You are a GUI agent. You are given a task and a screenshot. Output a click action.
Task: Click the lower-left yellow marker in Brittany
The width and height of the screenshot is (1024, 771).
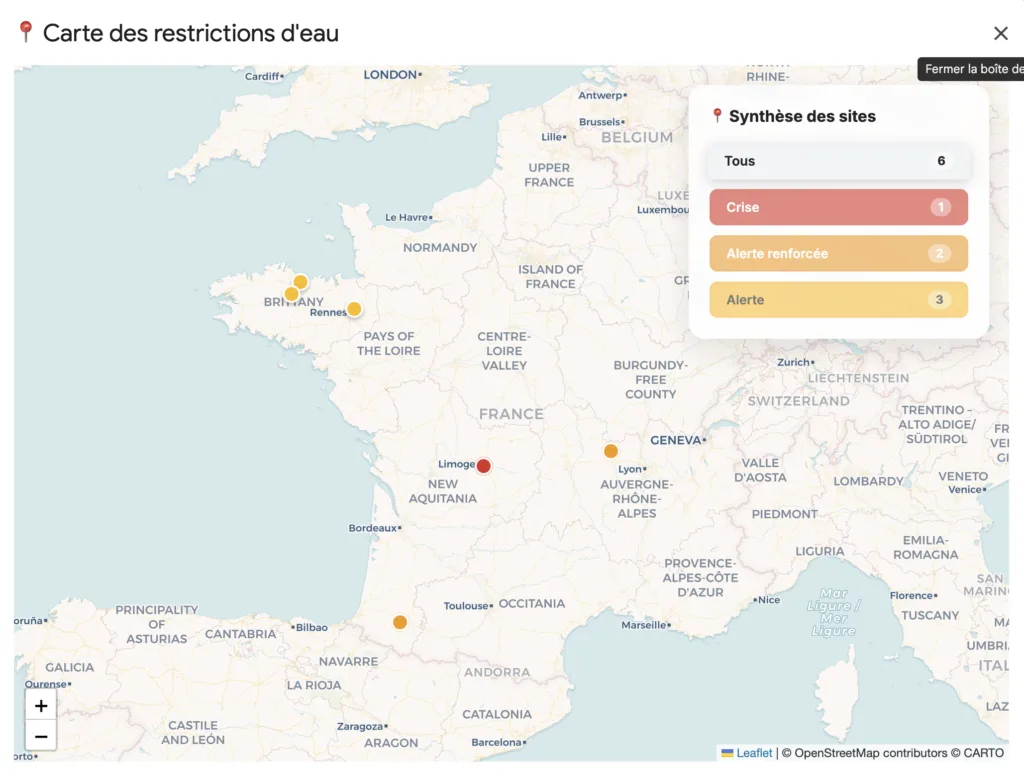pyautogui.click(x=291, y=294)
